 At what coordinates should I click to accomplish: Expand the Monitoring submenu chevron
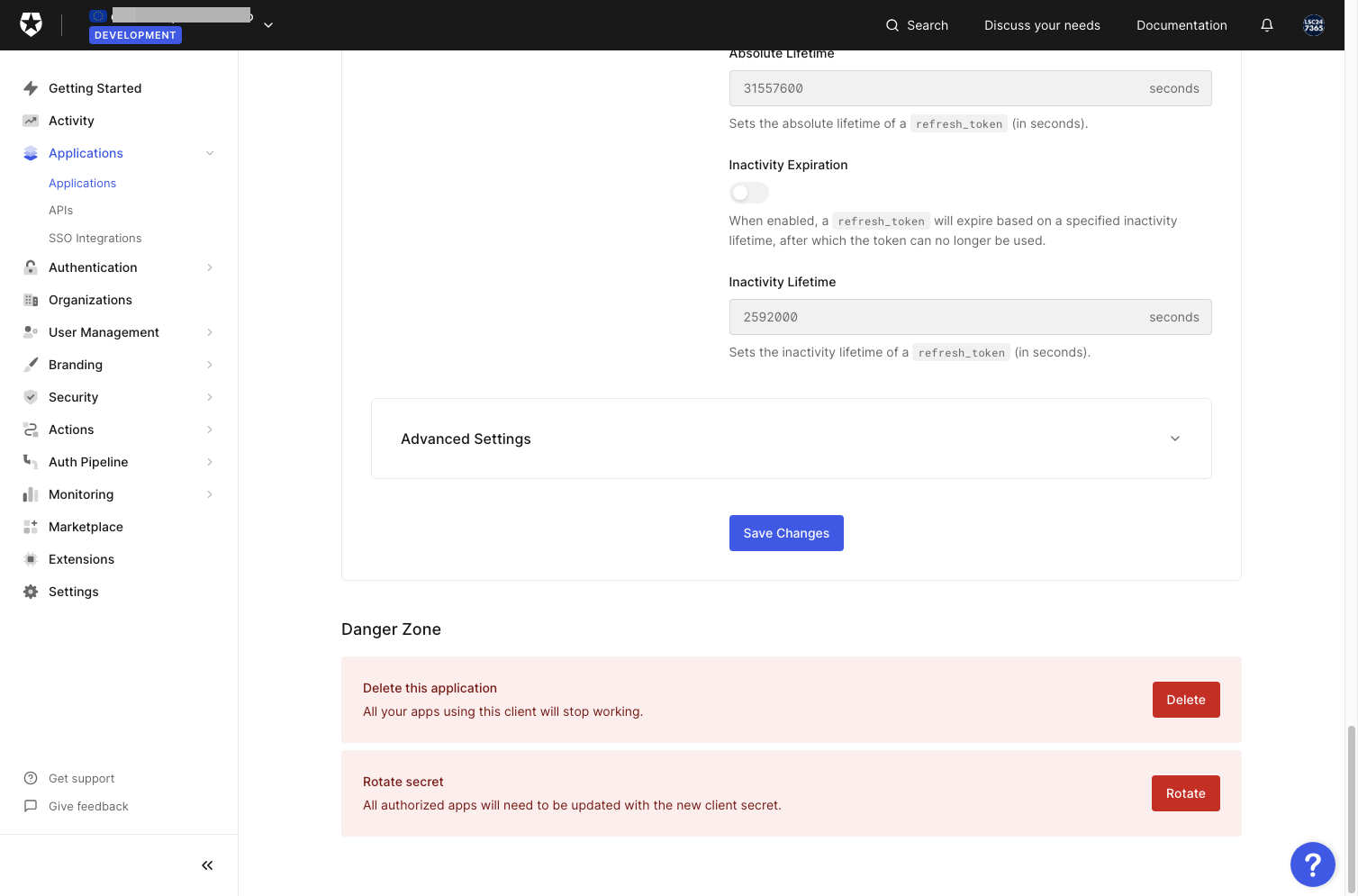pyautogui.click(x=210, y=494)
